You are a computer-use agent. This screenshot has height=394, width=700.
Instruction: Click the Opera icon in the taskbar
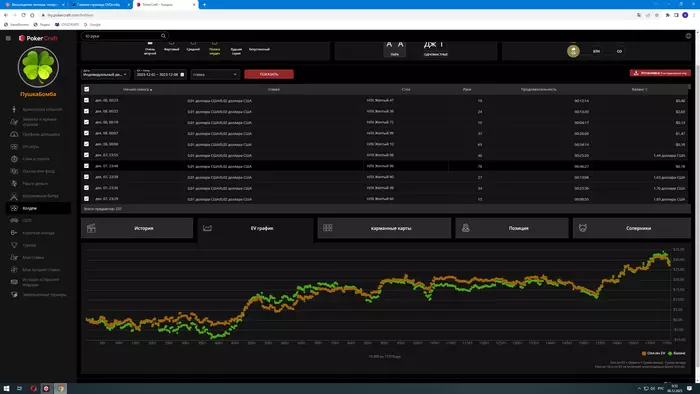pyautogui.click(x=33, y=389)
